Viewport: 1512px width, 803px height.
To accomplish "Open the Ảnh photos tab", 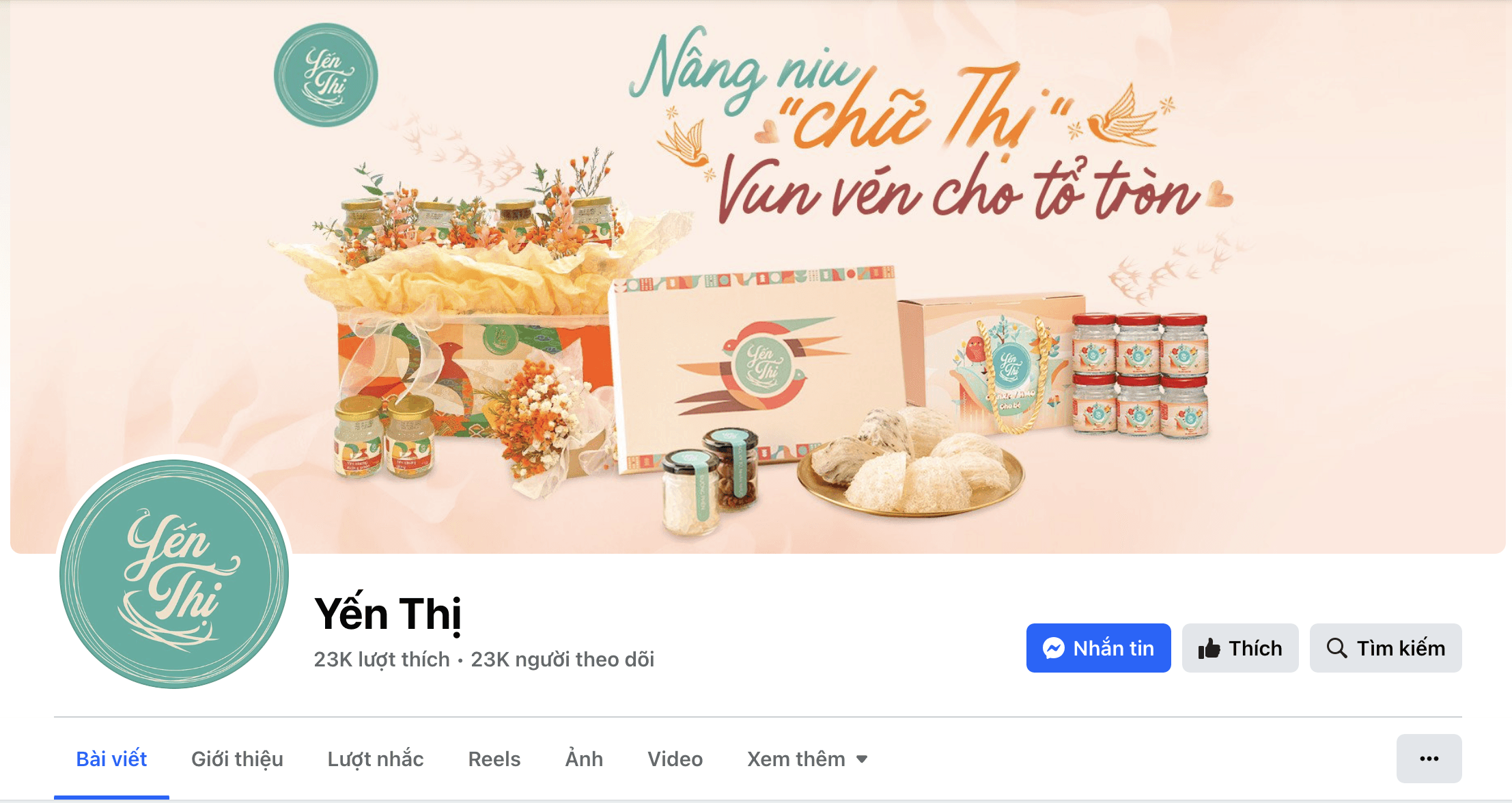I will (584, 759).
